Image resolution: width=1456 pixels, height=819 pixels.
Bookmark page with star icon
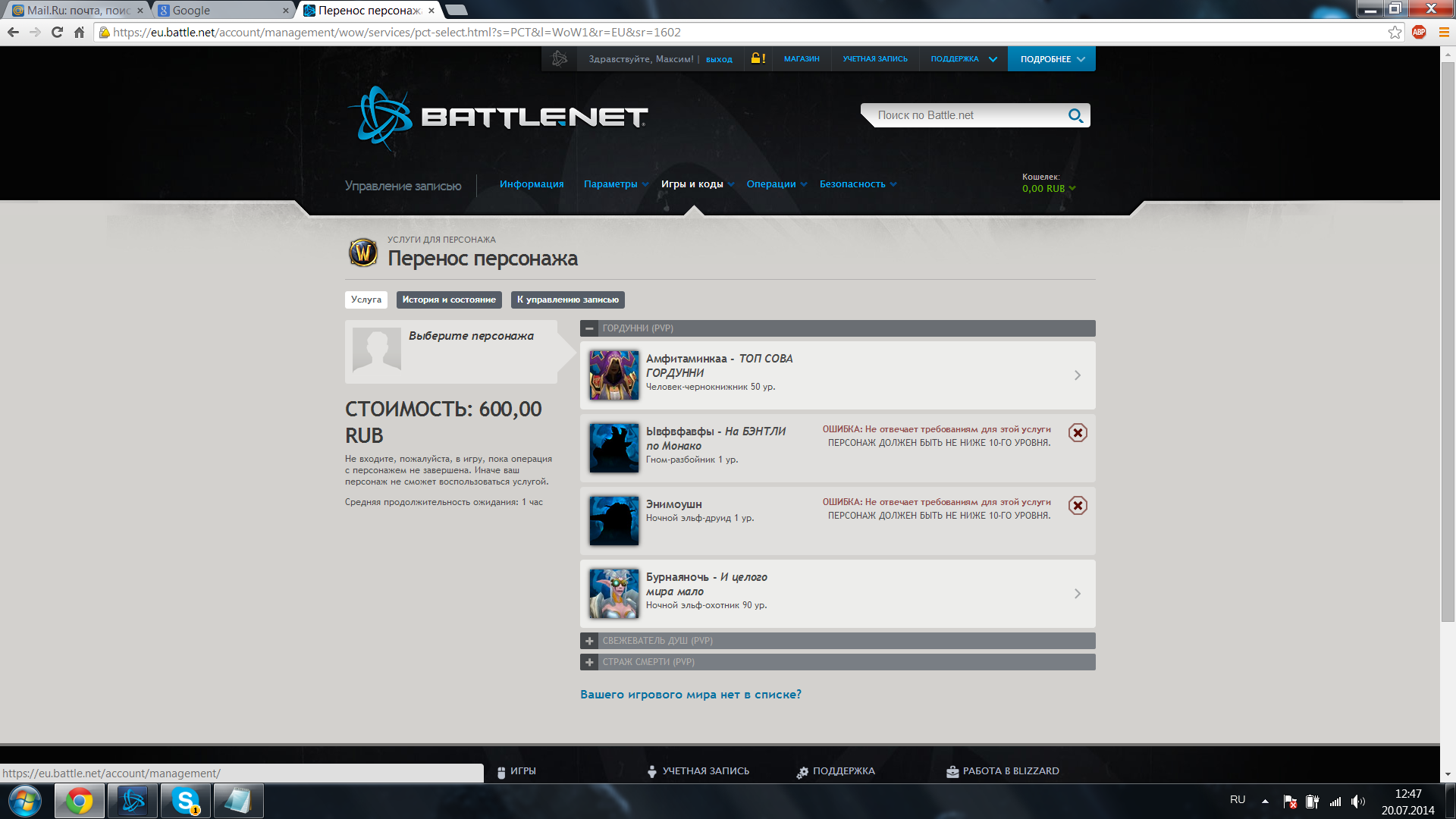(x=1395, y=32)
